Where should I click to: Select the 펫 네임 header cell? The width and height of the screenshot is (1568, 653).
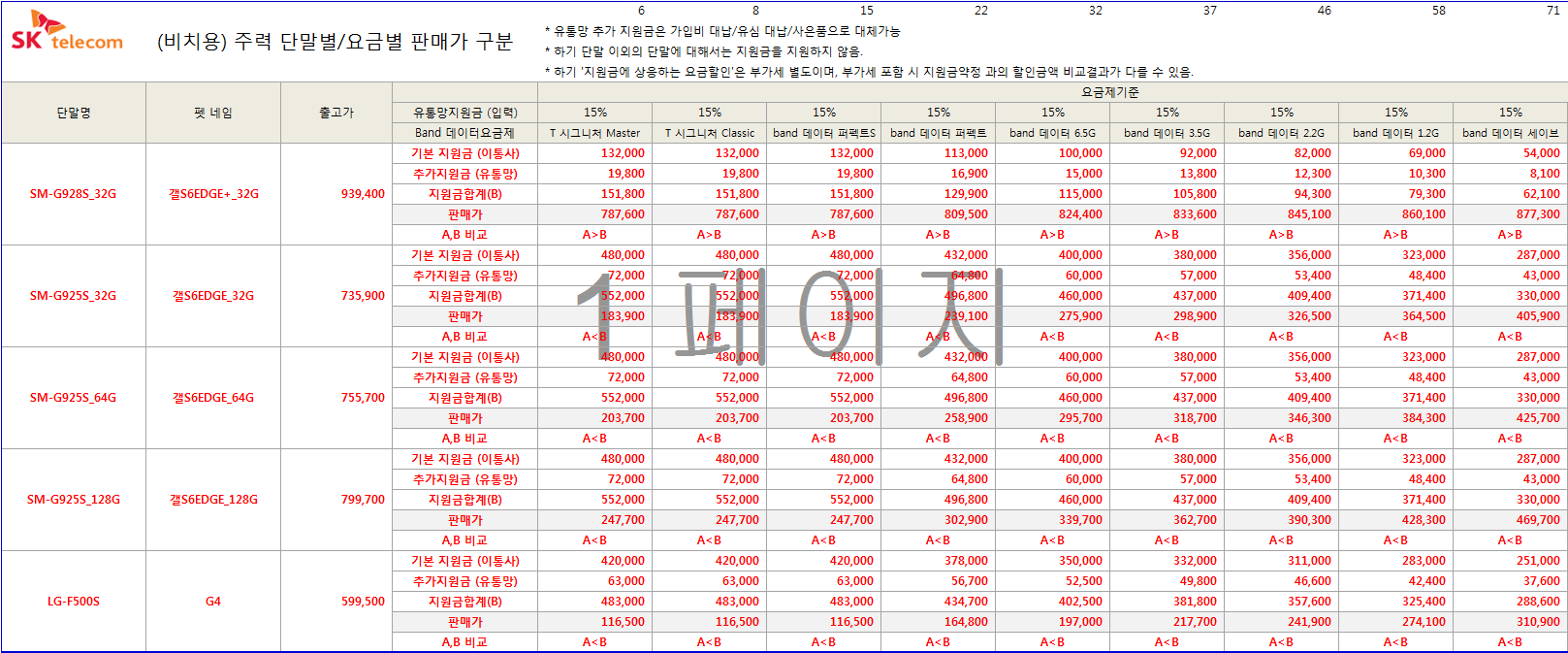(213, 113)
